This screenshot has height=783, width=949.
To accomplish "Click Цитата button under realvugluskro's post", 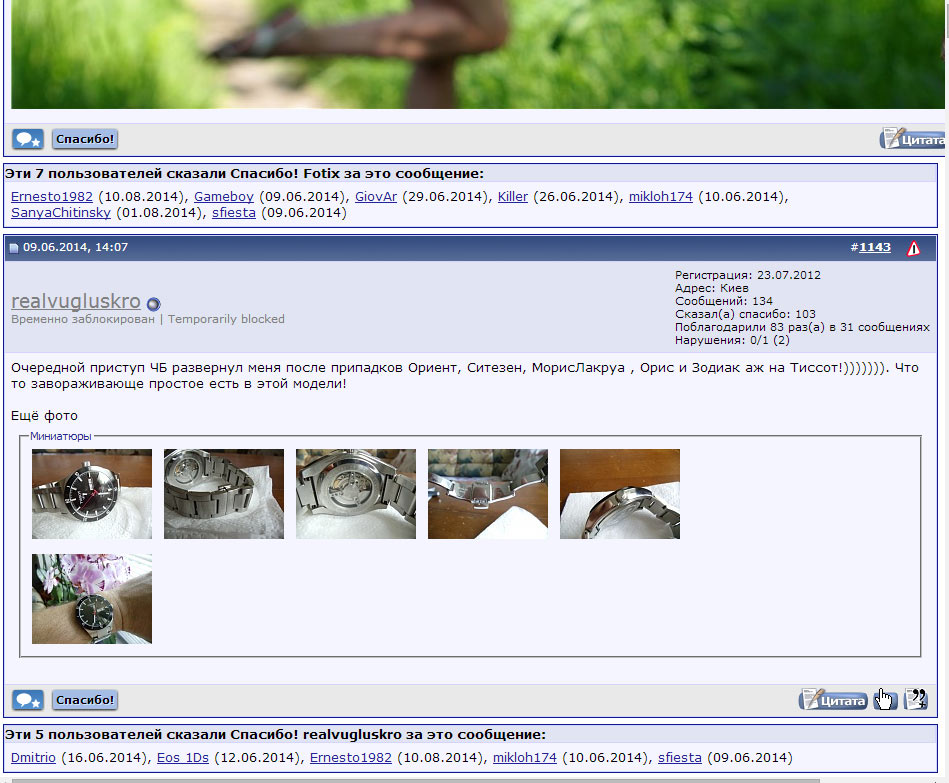I will (833, 699).
